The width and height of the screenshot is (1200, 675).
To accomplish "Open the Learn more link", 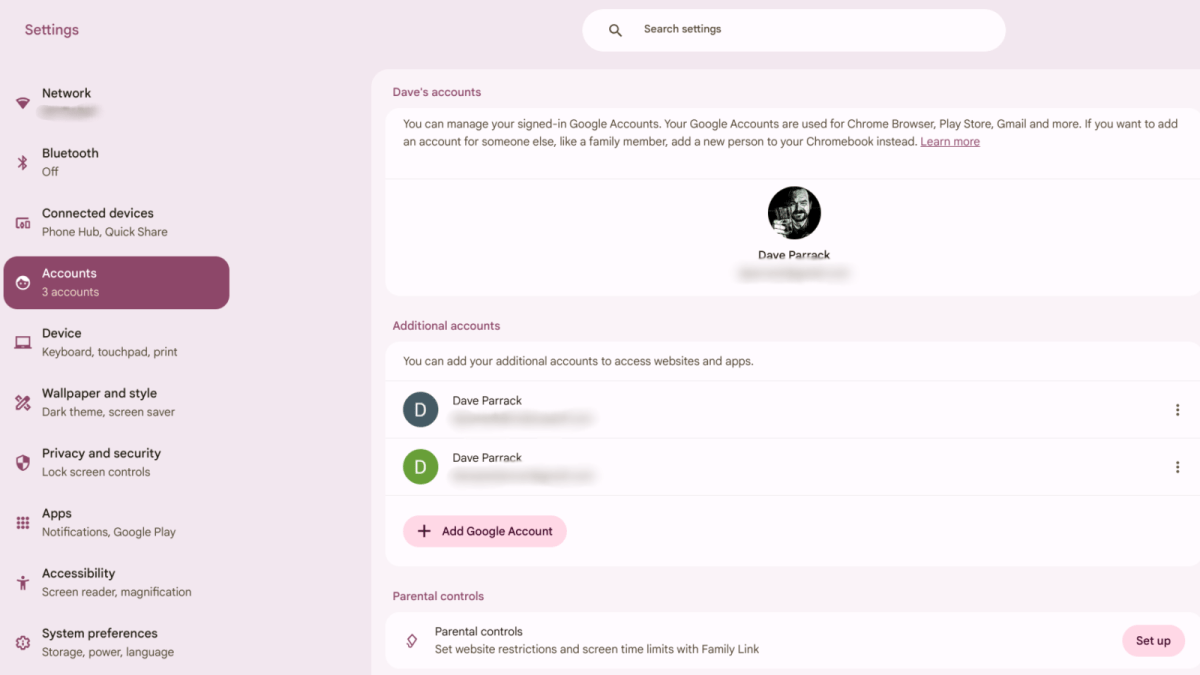I will (950, 142).
